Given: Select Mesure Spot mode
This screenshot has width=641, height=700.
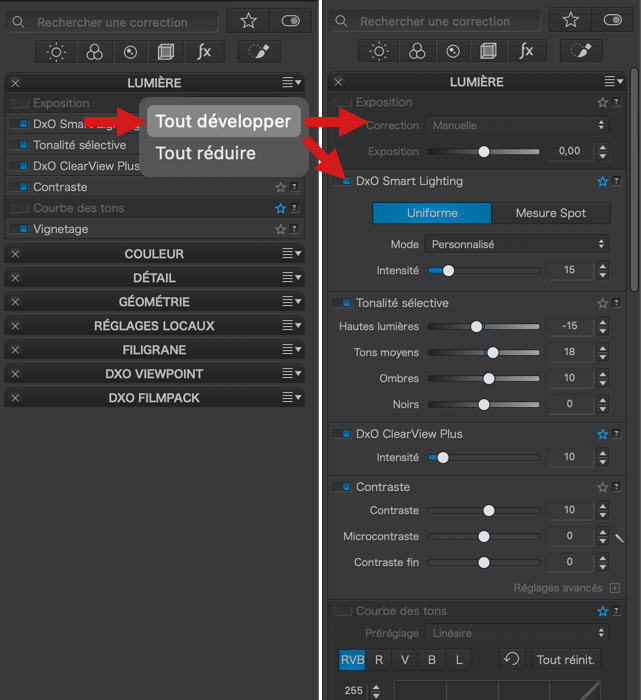Looking at the screenshot, I should [x=551, y=213].
